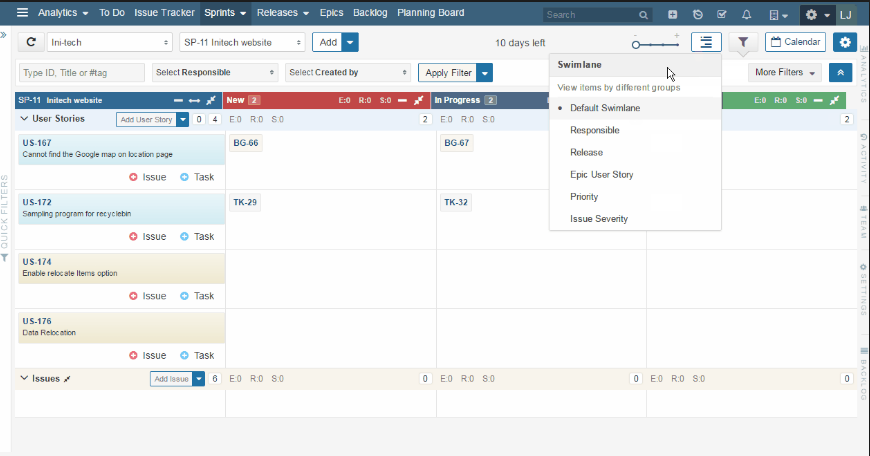
Task: Open the Planning Board tab
Action: [431, 12]
